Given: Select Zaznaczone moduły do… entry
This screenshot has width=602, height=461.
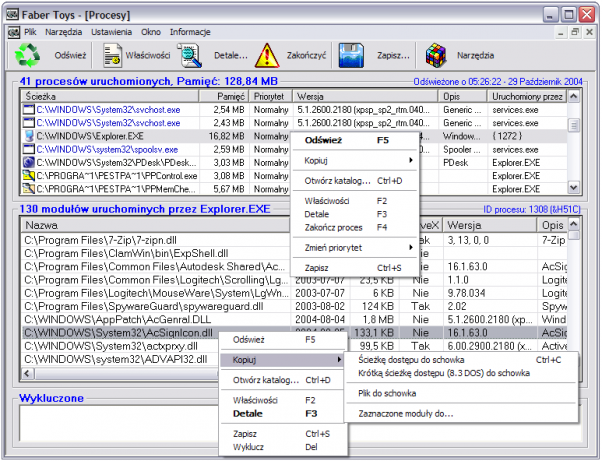Looking at the screenshot, I should click(461, 414).
